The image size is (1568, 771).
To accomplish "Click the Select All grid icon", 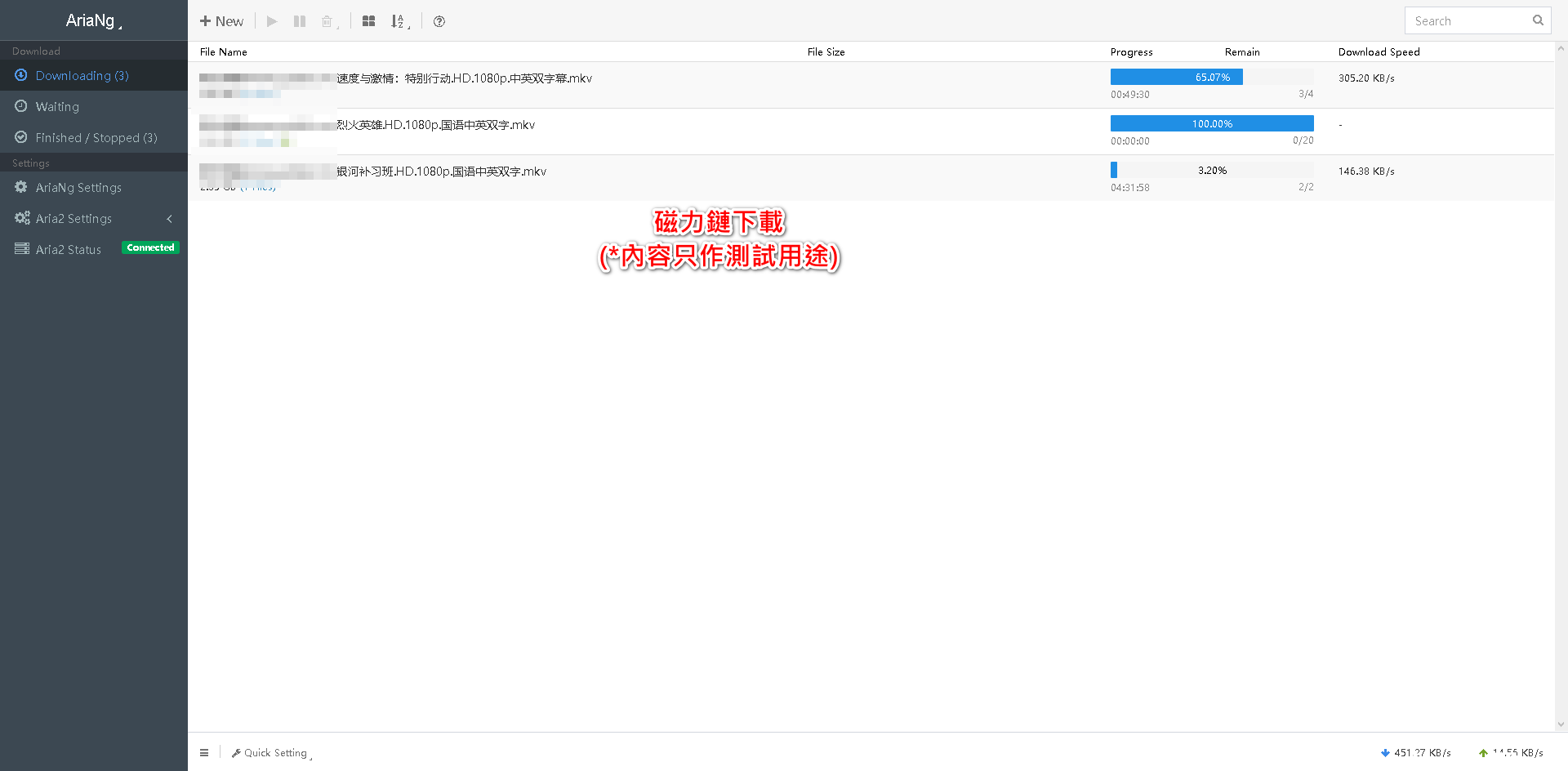I will [x=368, y=21].
